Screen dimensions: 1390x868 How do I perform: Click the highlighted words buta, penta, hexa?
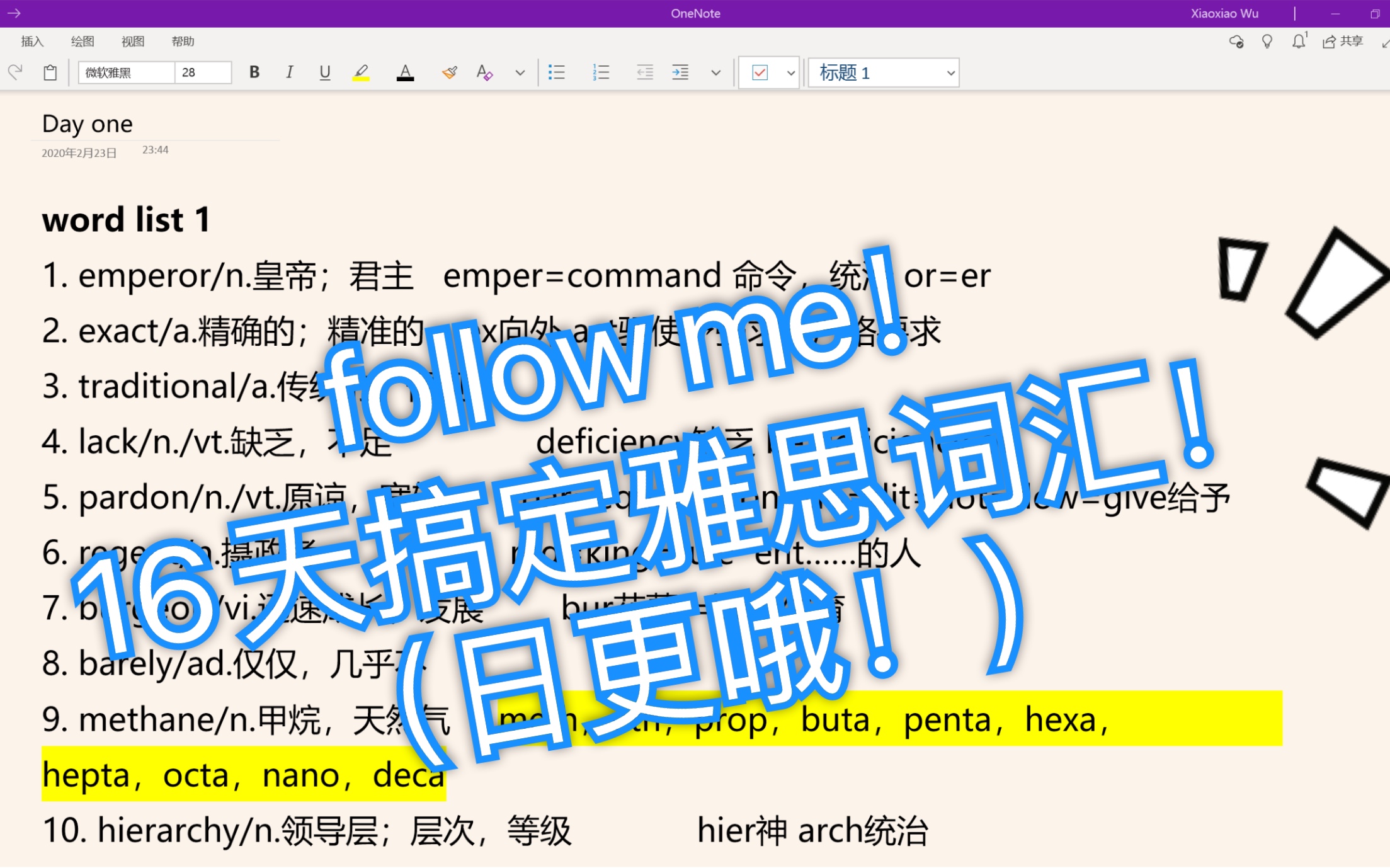click(x=954, y=719)
